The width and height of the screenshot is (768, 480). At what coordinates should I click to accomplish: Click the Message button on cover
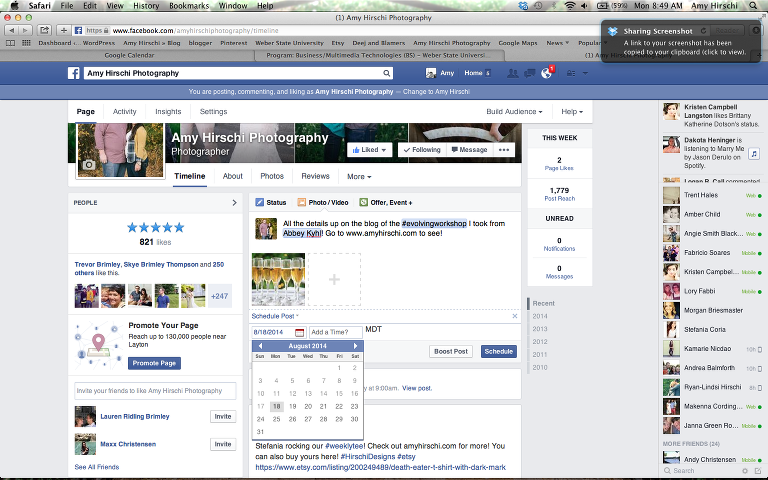469,150
